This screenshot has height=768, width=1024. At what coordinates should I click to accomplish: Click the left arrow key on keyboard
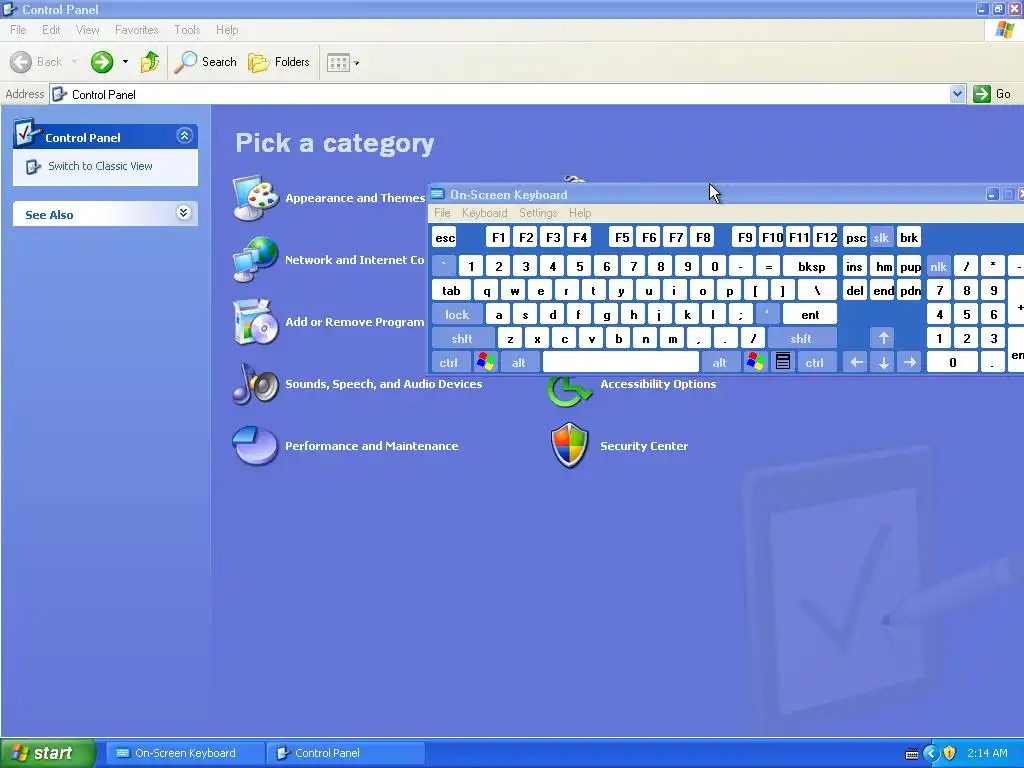pyautogui.click(x=856, y=362)
